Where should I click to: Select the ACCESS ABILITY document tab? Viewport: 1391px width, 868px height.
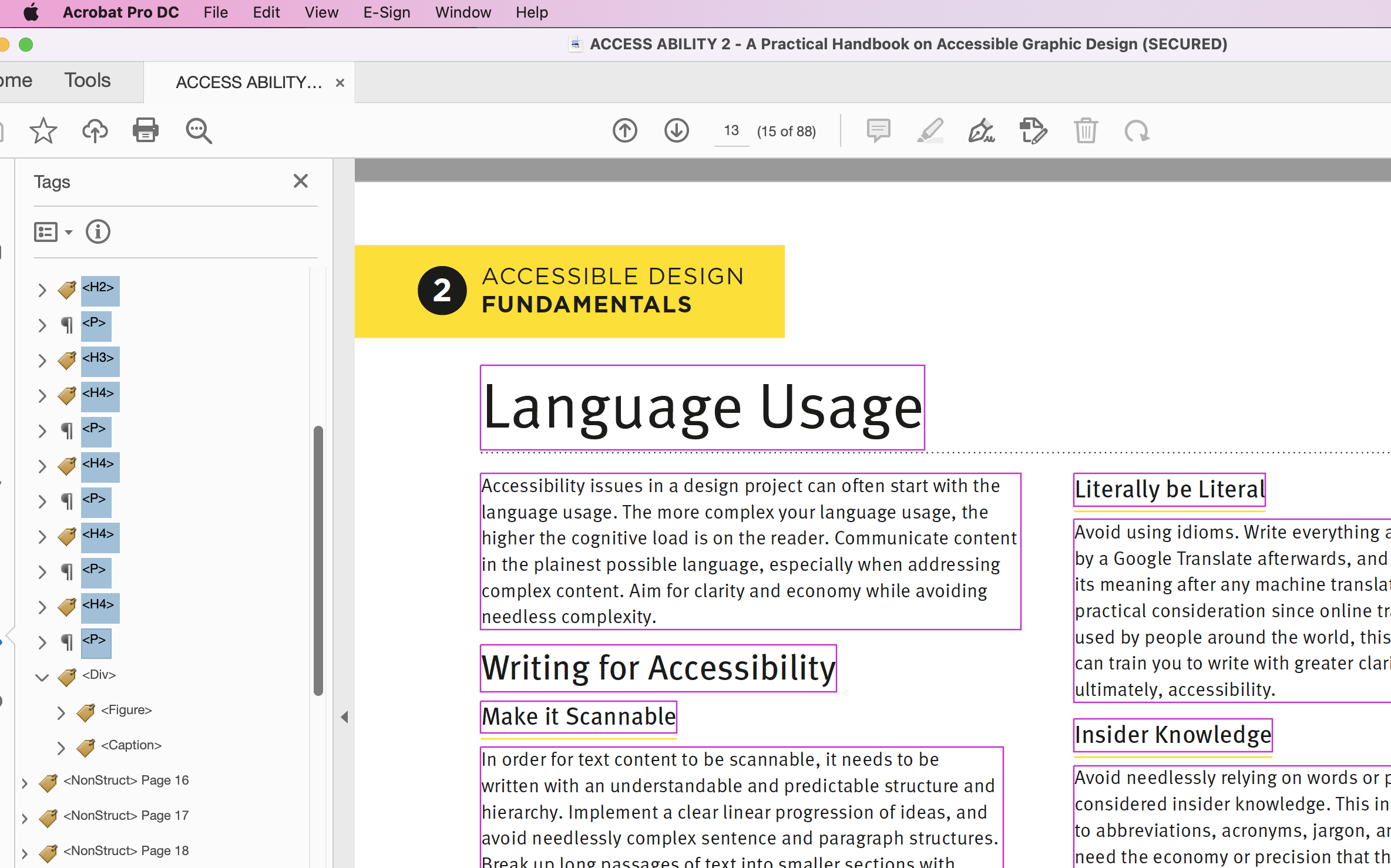point(249,82)
